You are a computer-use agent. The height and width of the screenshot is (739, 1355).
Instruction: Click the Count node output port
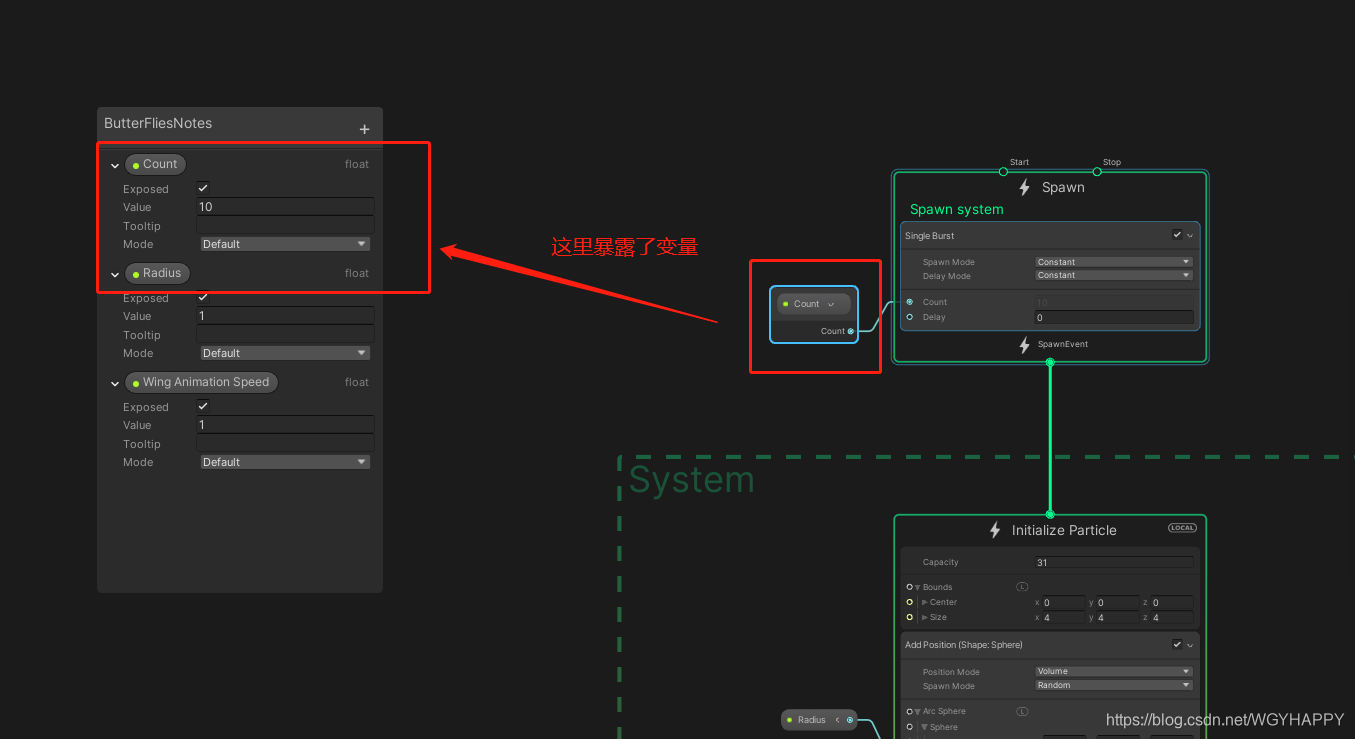(851, 331)
